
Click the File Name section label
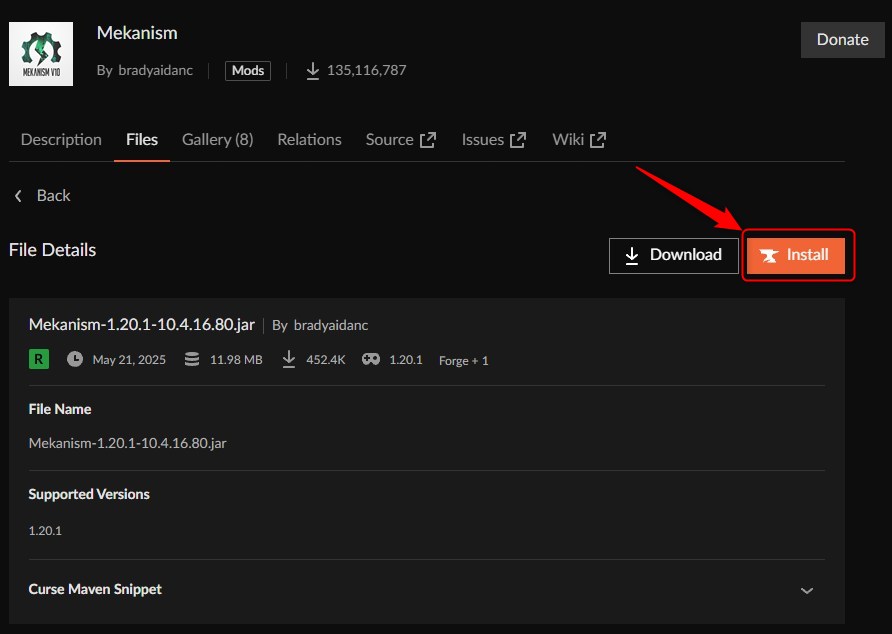(x=60, y=409)
